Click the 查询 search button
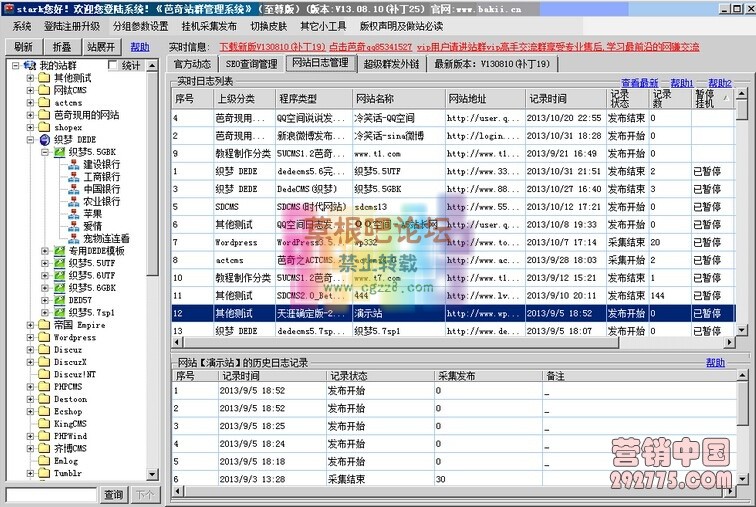The image size is (756, 507). click(114, 494)
